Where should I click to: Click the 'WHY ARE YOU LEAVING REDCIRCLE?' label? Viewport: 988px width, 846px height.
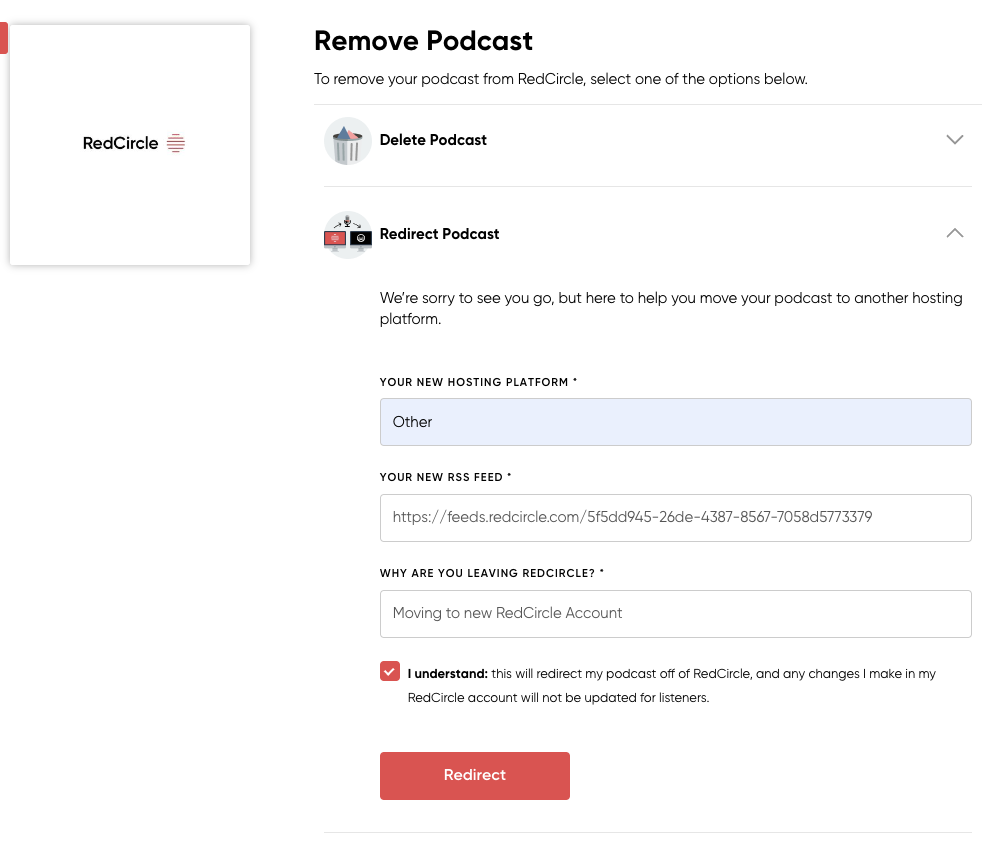click(x=491, y=573)
